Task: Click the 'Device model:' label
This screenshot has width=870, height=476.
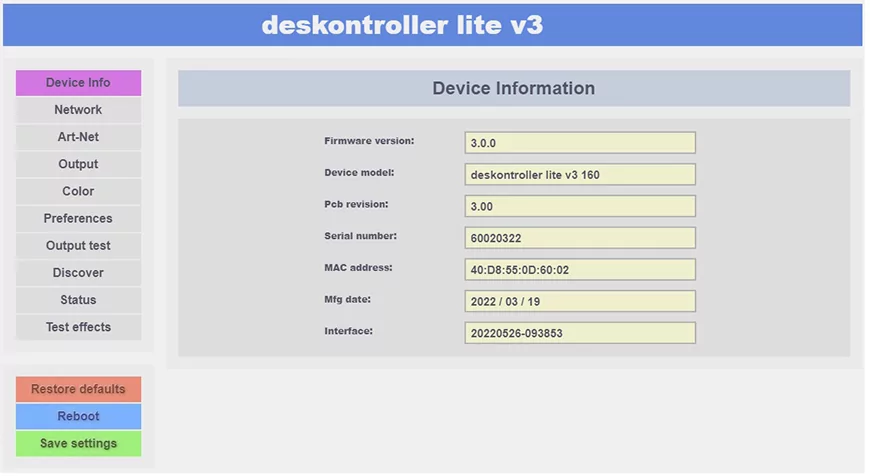Action: tap(359, 173)
